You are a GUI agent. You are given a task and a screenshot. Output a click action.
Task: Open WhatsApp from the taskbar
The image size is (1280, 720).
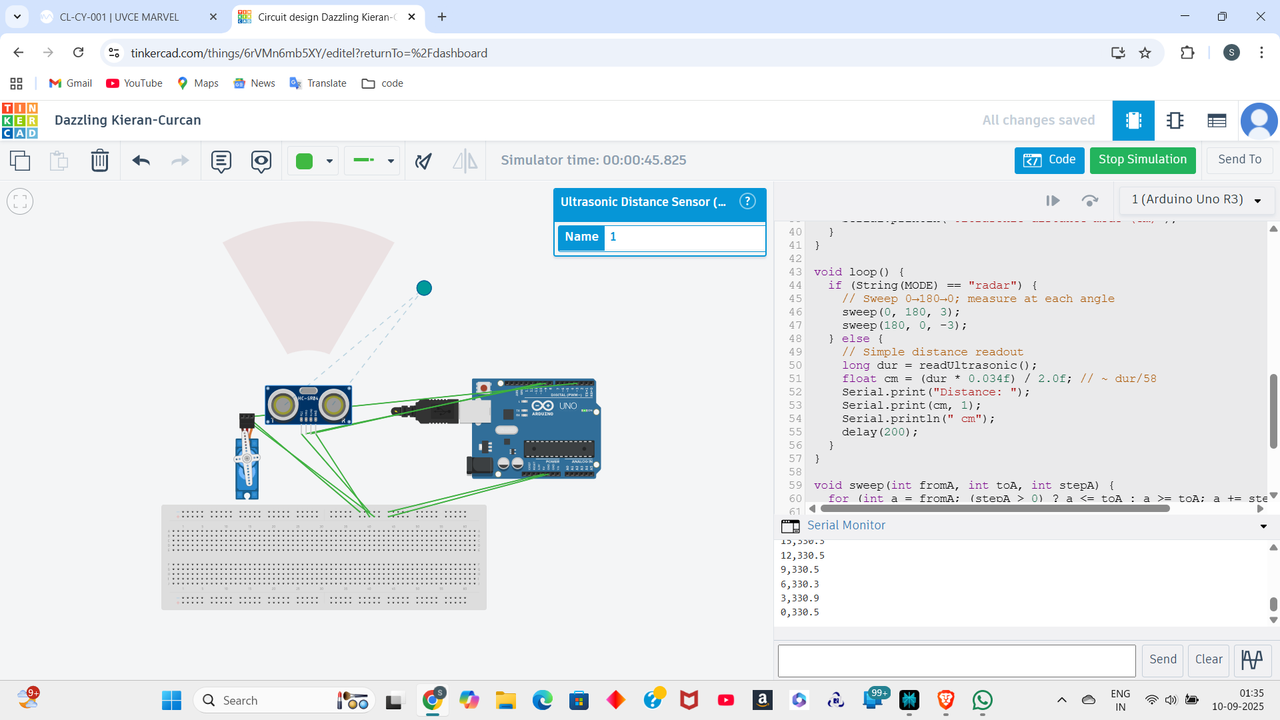pyautogui.click(x=983, y=700)
